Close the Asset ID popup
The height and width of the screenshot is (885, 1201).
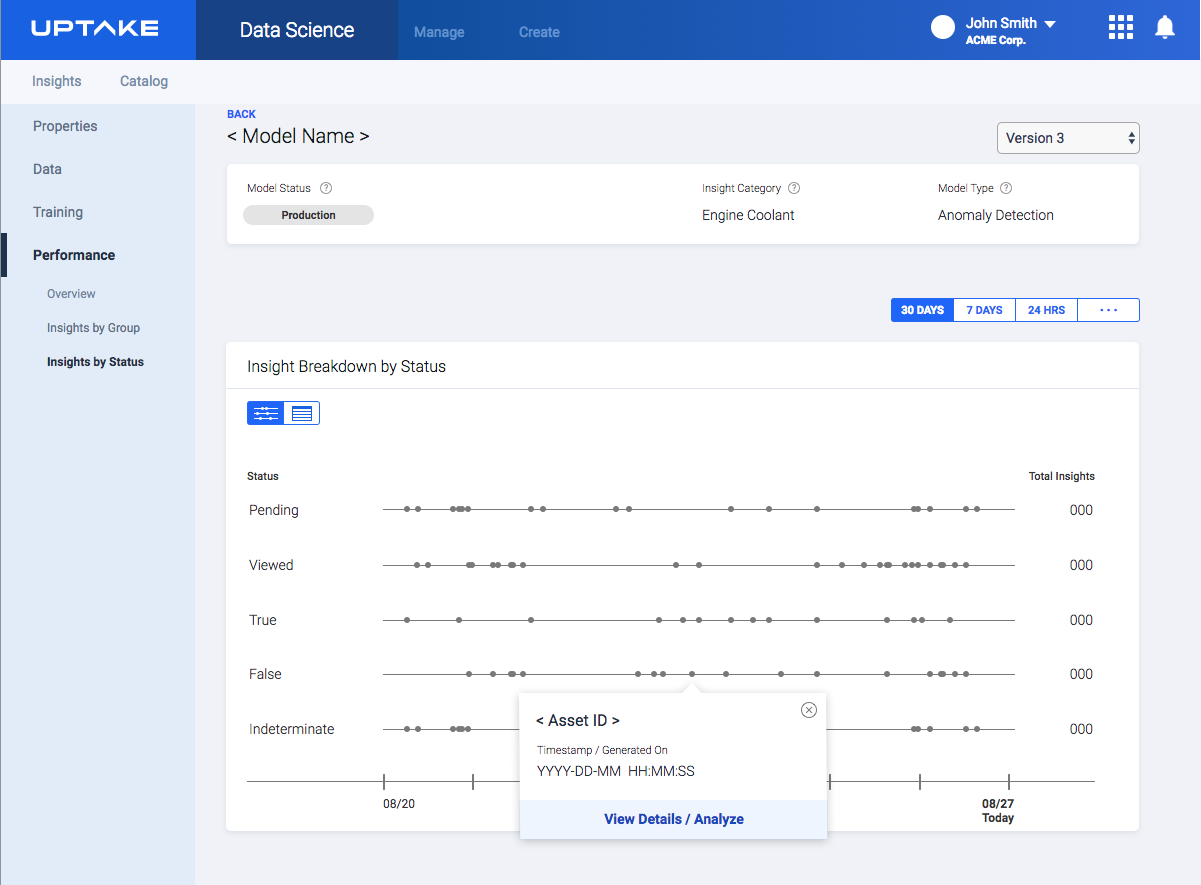click(x=809, y=710)
